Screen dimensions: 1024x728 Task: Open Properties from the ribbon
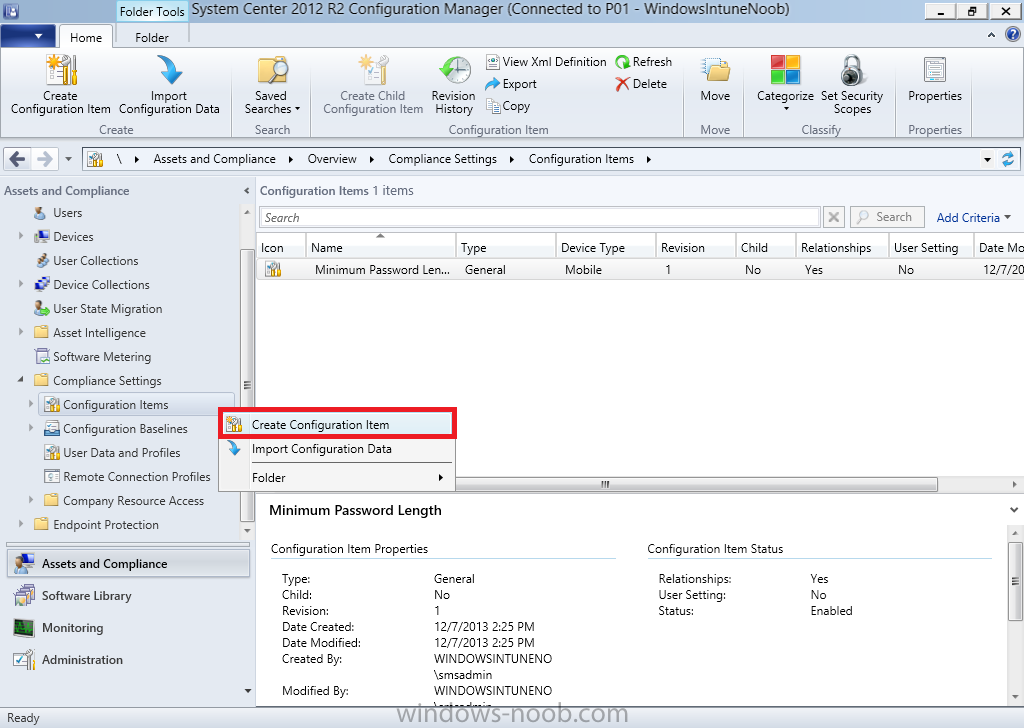point(935,80)
